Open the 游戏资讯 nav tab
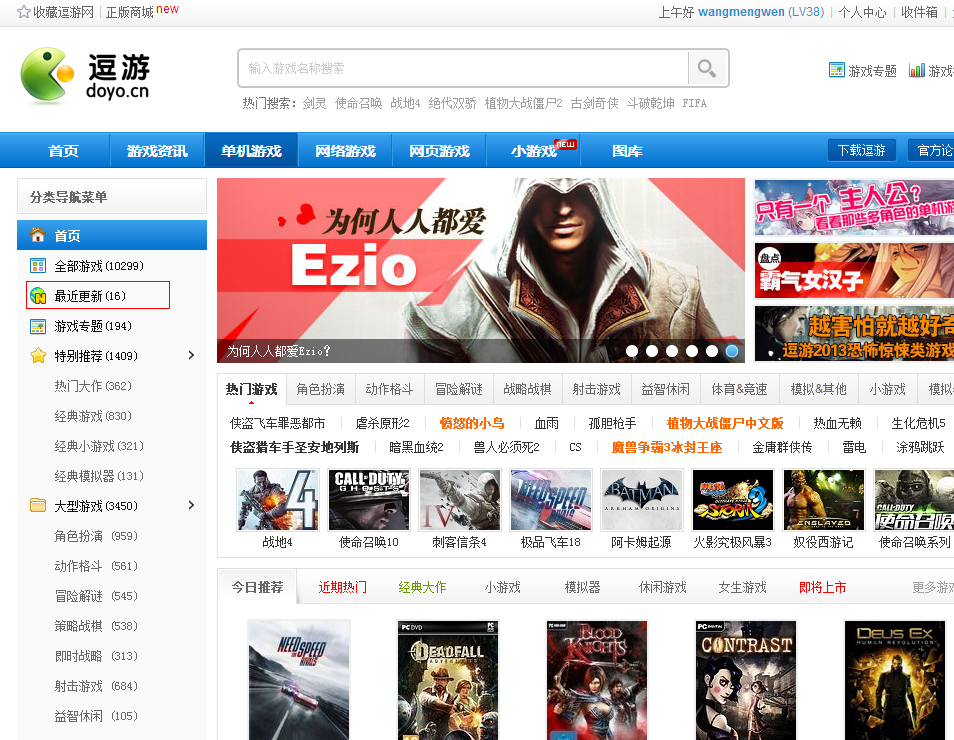This screenshot has height=740, width=954. (157, 150)
